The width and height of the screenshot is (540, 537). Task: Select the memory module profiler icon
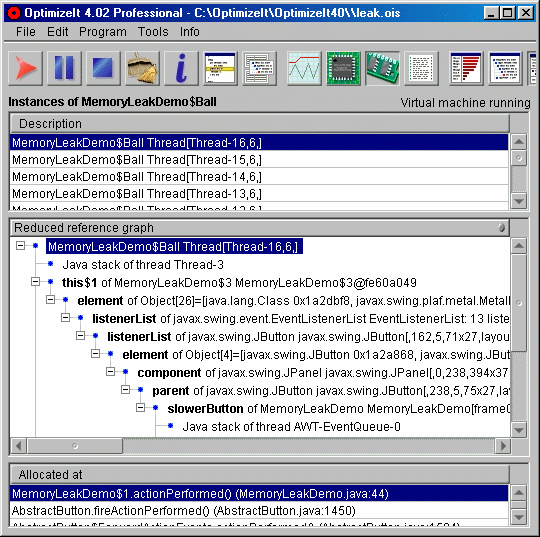382,68
